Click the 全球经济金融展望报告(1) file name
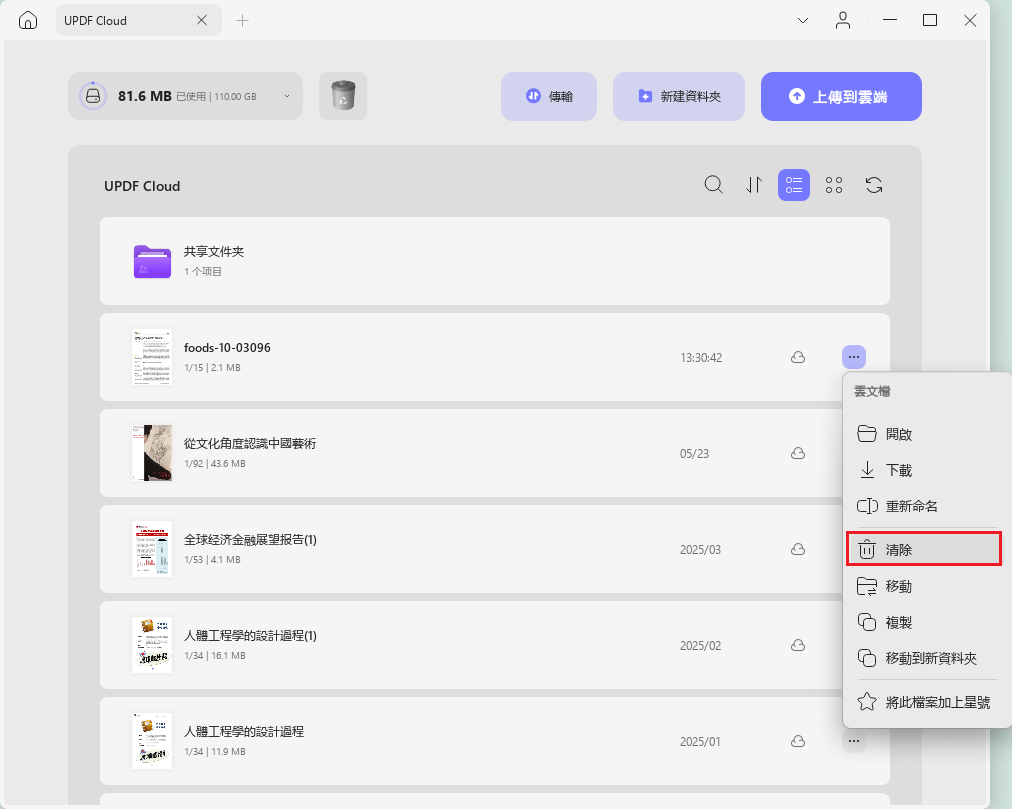The width and height of the screenshot is (1012, 809). 250,540
